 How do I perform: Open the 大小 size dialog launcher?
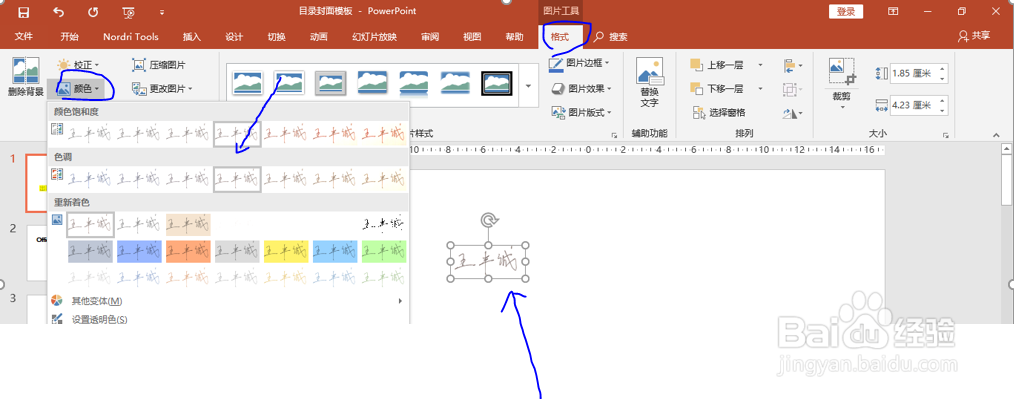(945, 135)
